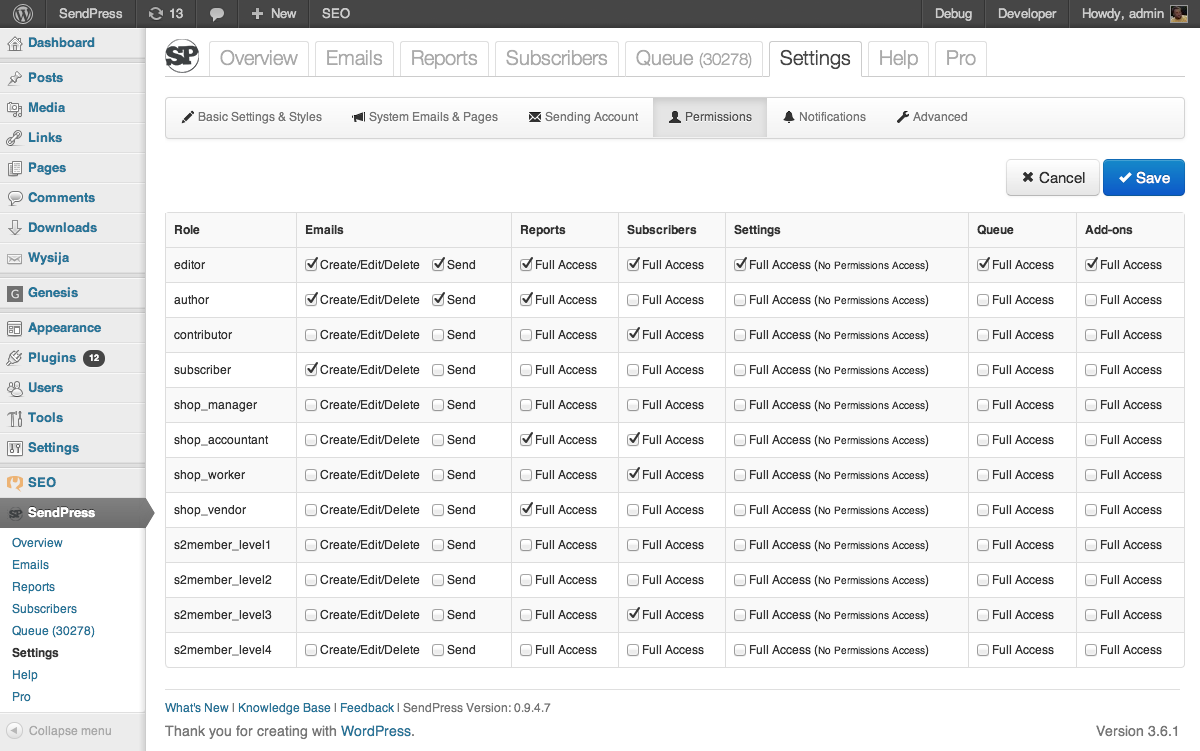Click the Wysija envelope icon
Image resolution: width=1200 pixels, height=751 pixels.
(15, 258)
